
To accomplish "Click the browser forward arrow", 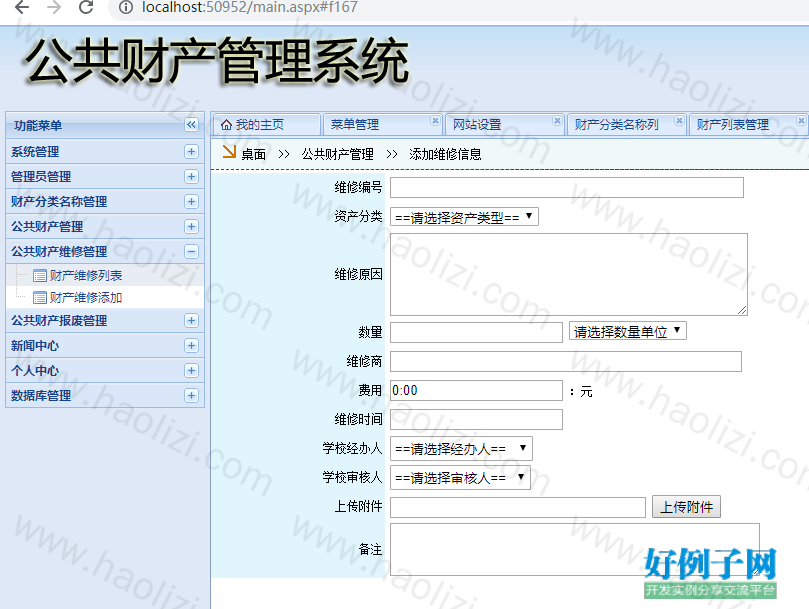I will 54,7.
